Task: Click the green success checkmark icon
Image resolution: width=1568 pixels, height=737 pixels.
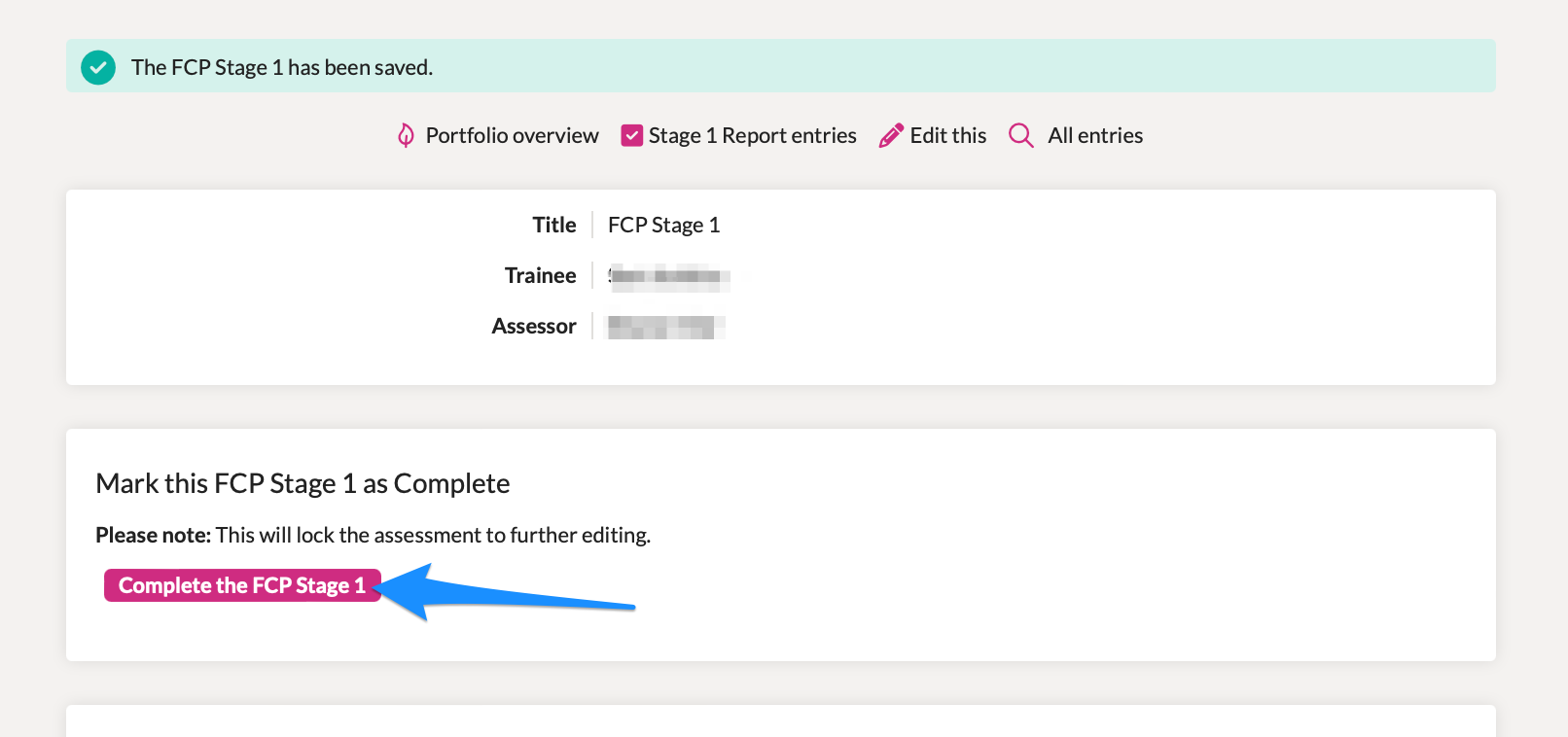Action: 98,67
